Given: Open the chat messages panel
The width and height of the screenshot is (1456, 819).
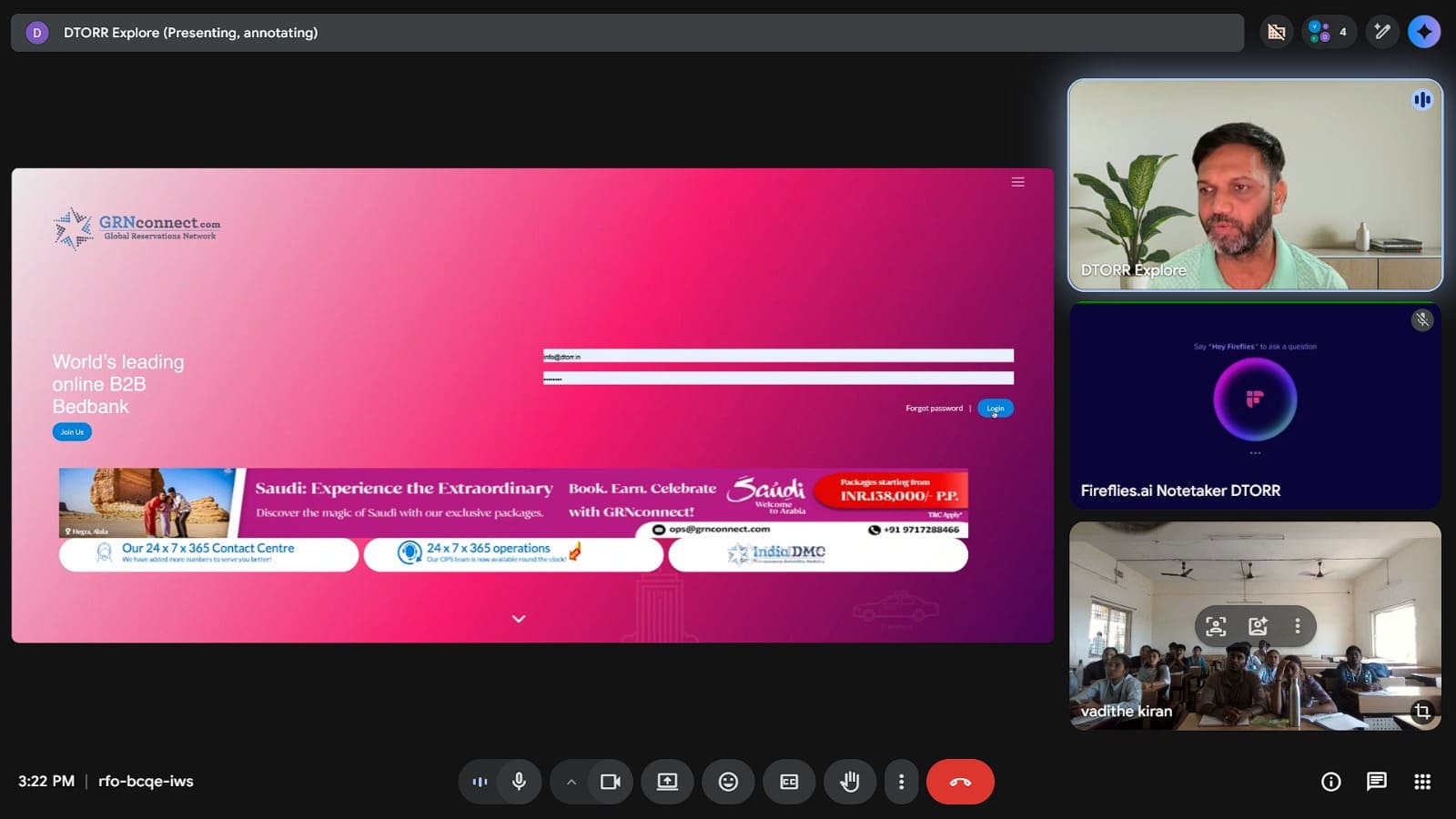Looking at the screenshot, I should (1376, 782).
